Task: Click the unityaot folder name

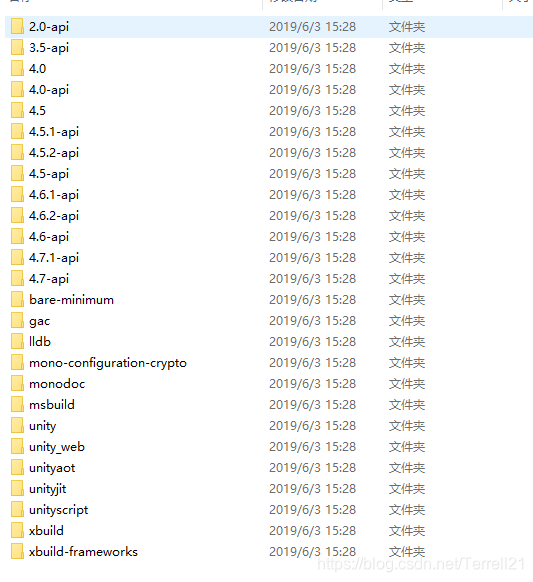Action: click(x=52, y=468)
